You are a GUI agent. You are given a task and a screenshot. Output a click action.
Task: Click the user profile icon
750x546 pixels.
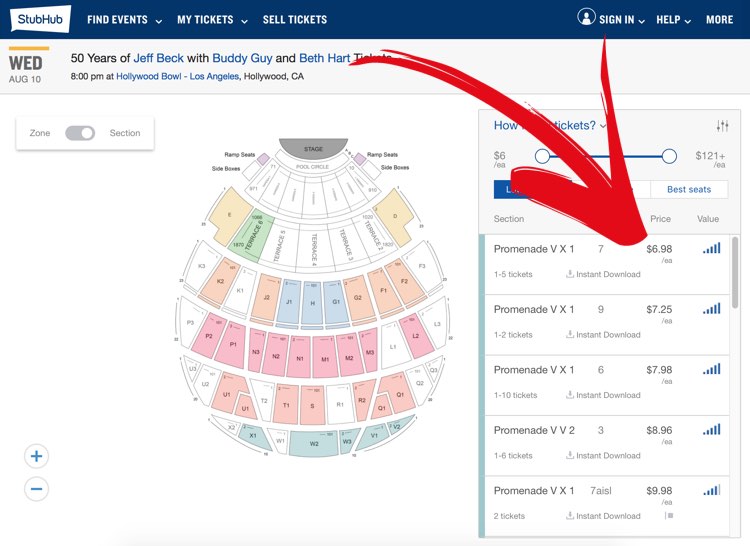586,17
